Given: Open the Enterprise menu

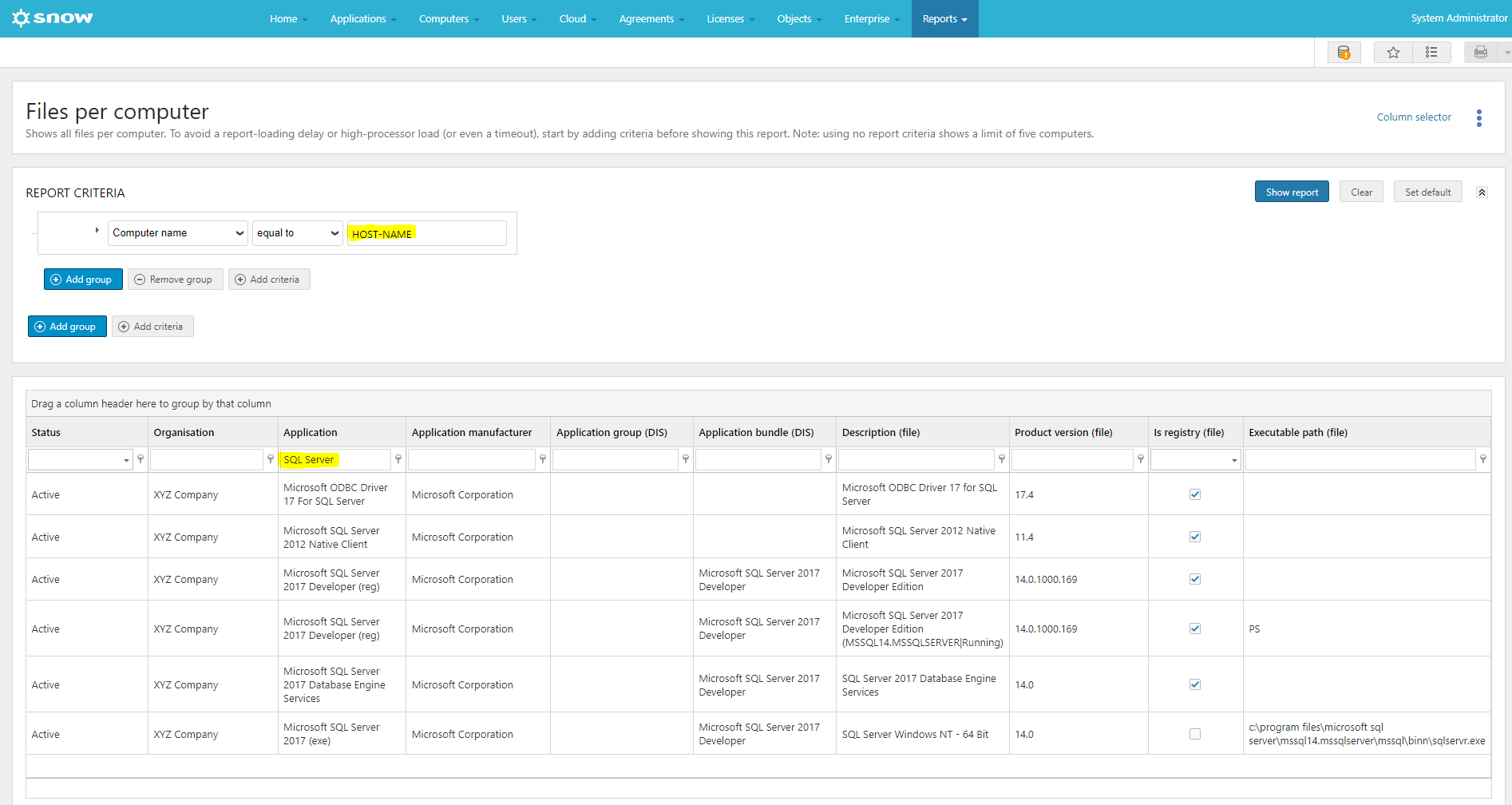Looking at the screenshot, I should [x=873, y=18].
